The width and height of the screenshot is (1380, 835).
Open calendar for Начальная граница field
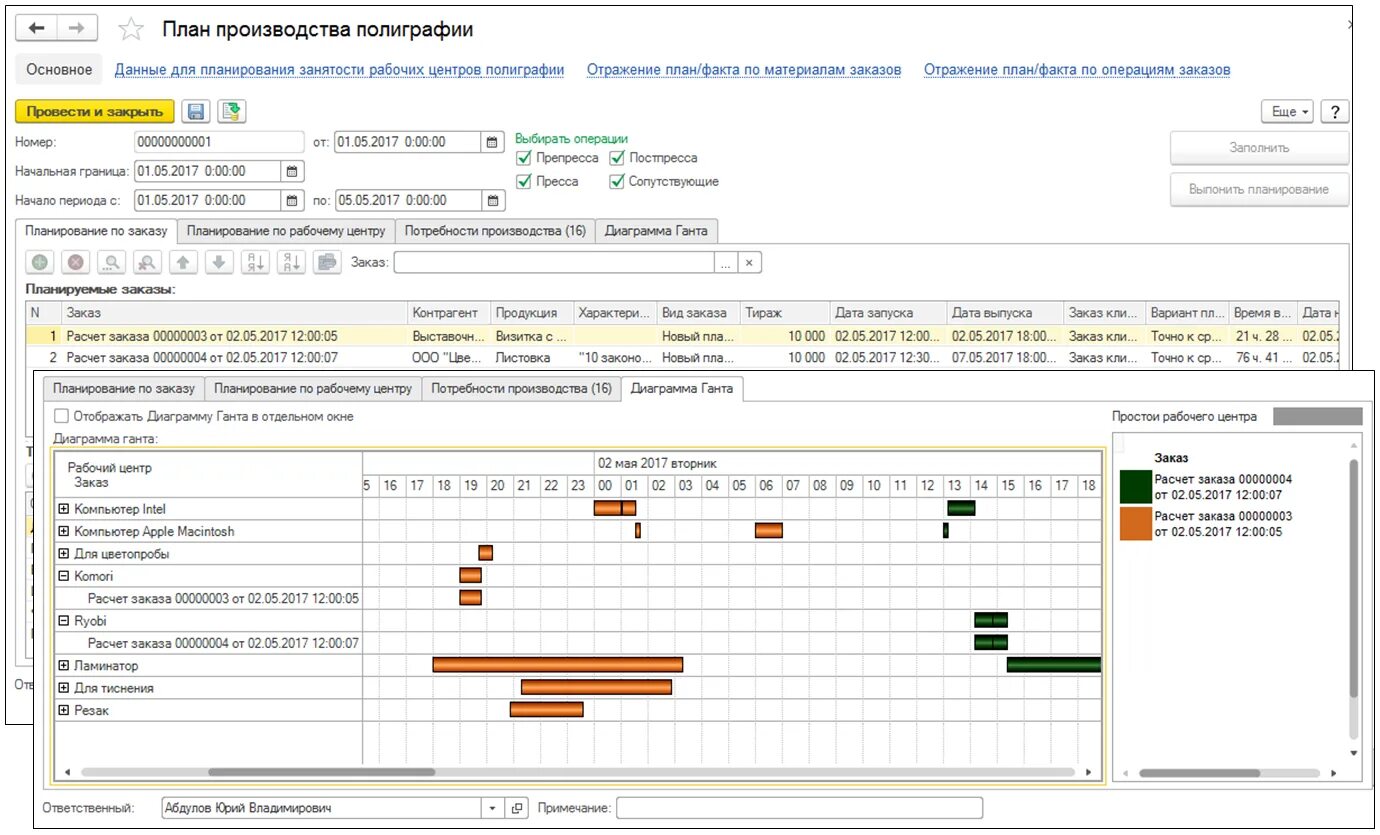pyautogui.click(x=291, y=171)
